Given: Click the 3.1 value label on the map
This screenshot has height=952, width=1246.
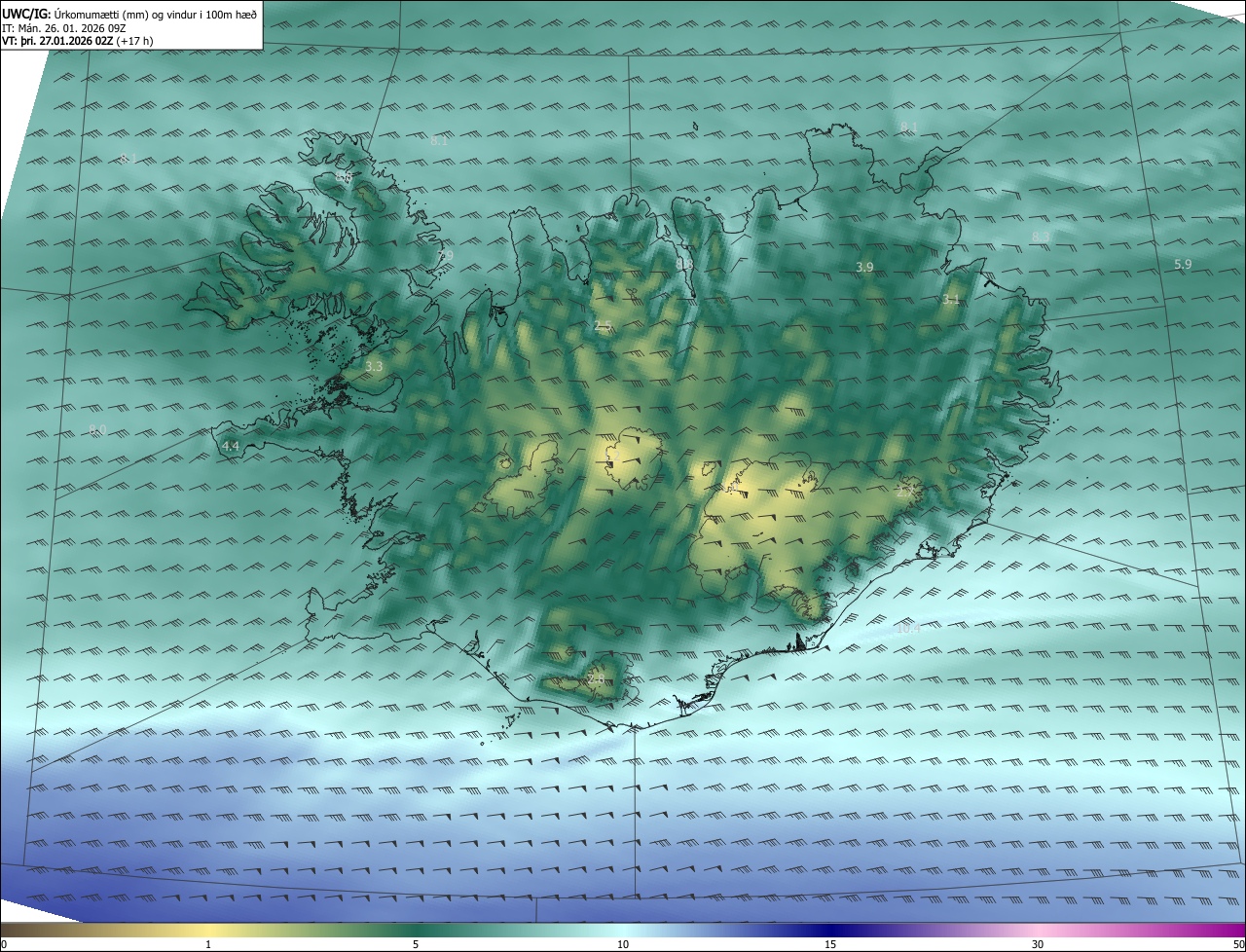Looking at the screenshot, I should tap(951, 300).
